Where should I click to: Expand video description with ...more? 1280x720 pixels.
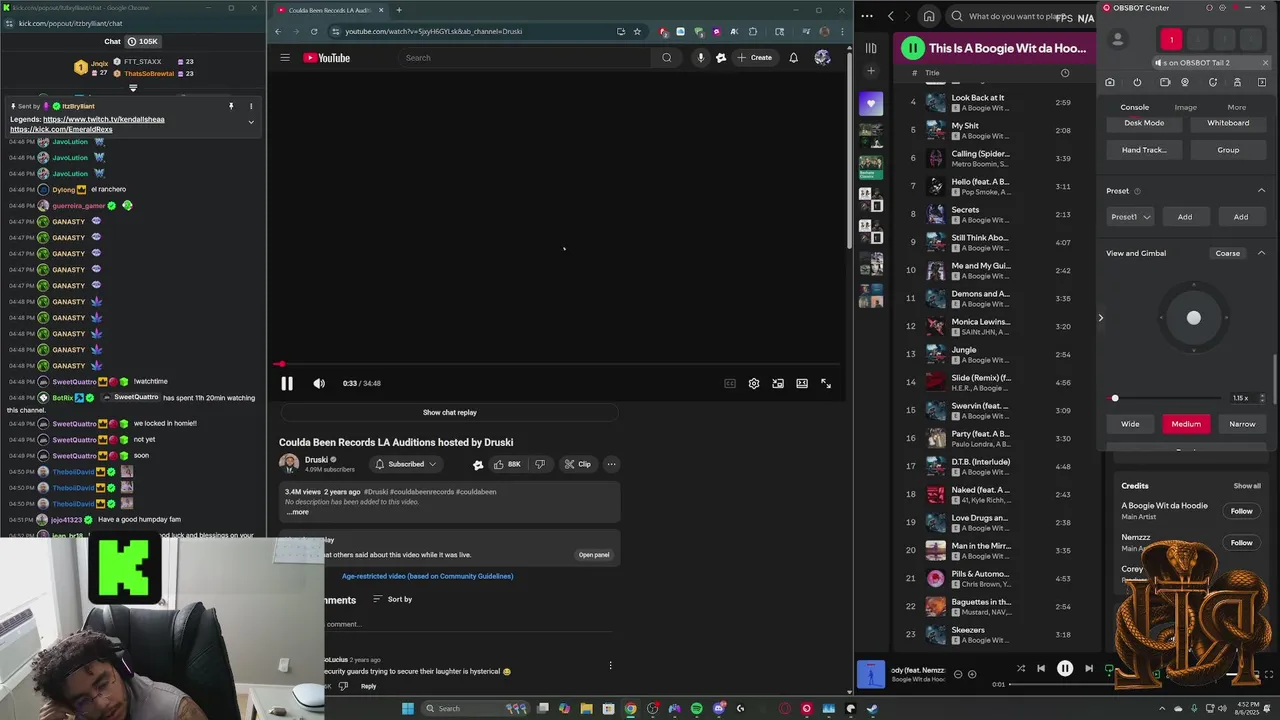(x=298, y=512)
